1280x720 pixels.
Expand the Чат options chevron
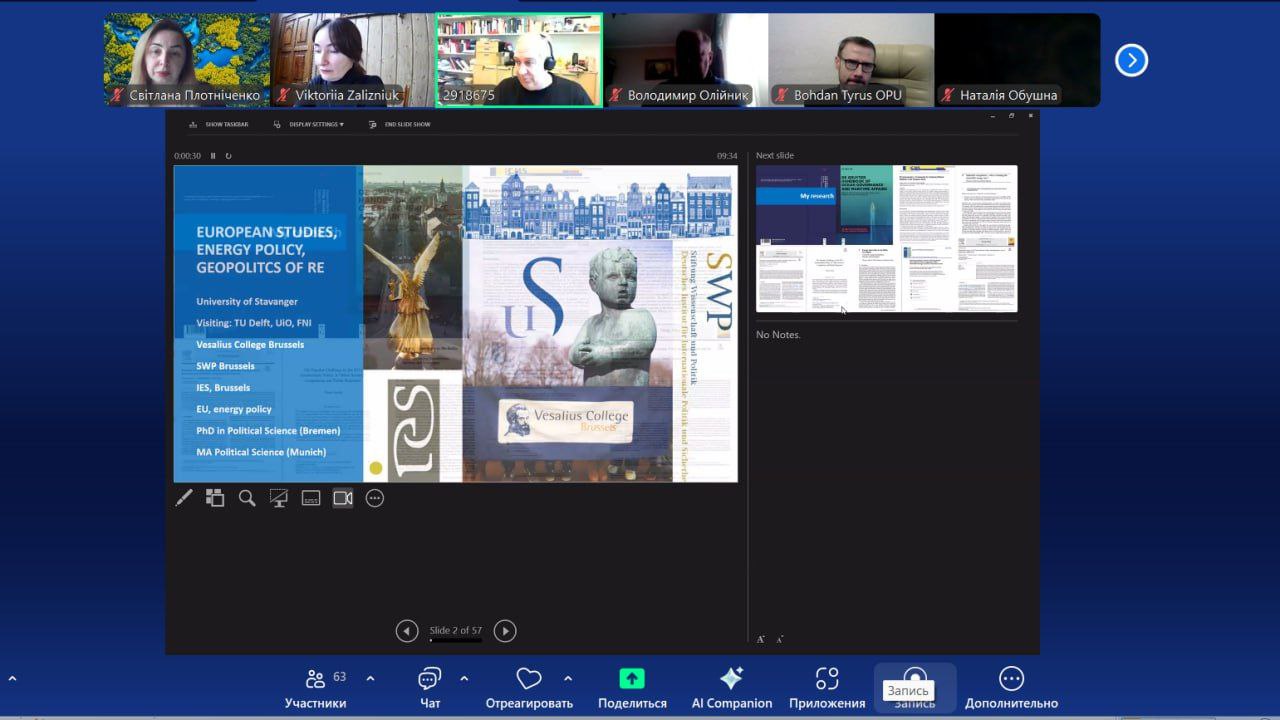(x=464, y=678)
